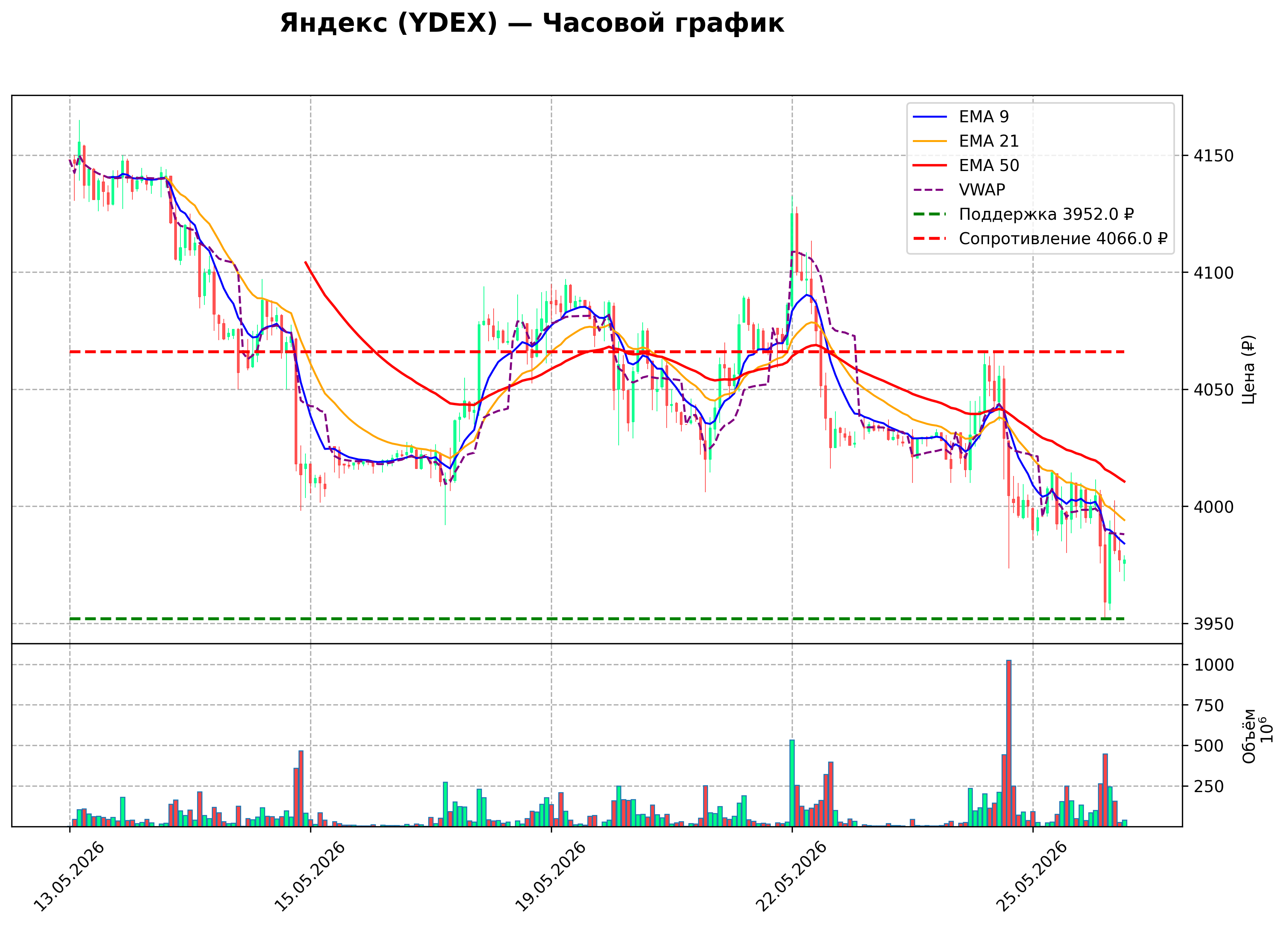The width and height of the screenshot is (1288, 926).
Task: Click the red EMA 50 legend line sample
Action: 930,166
